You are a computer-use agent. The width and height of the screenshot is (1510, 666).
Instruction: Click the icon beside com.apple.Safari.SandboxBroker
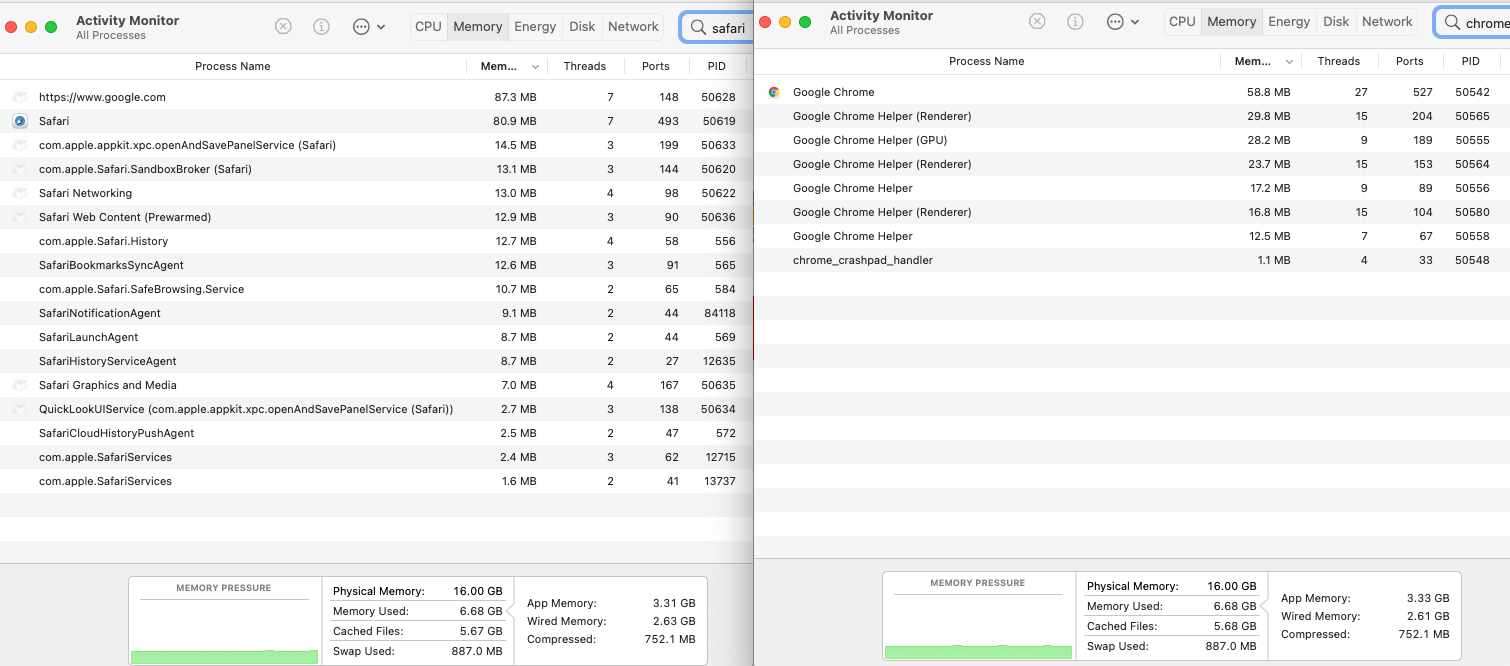tap(20, 169)
